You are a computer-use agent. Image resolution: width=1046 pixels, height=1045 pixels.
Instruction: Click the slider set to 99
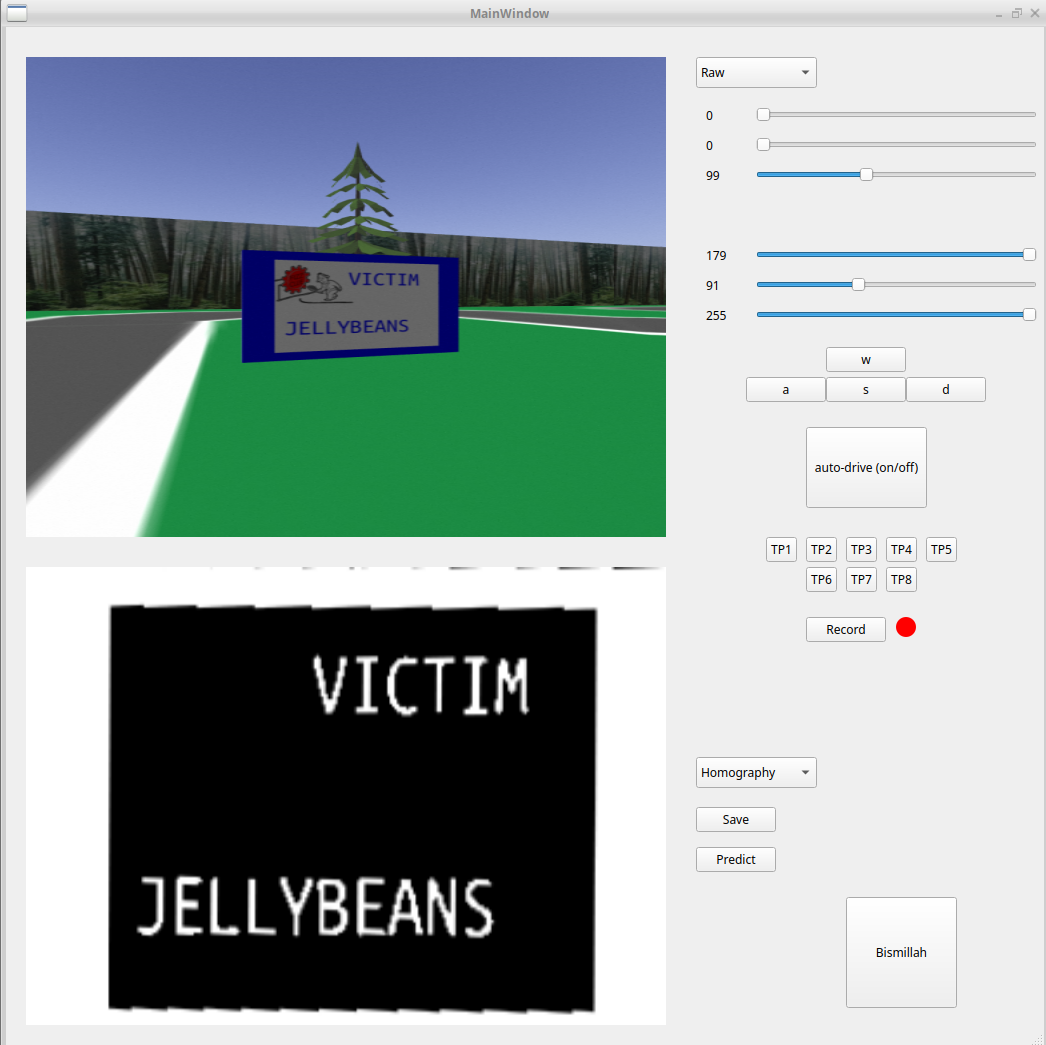[866, 174]
